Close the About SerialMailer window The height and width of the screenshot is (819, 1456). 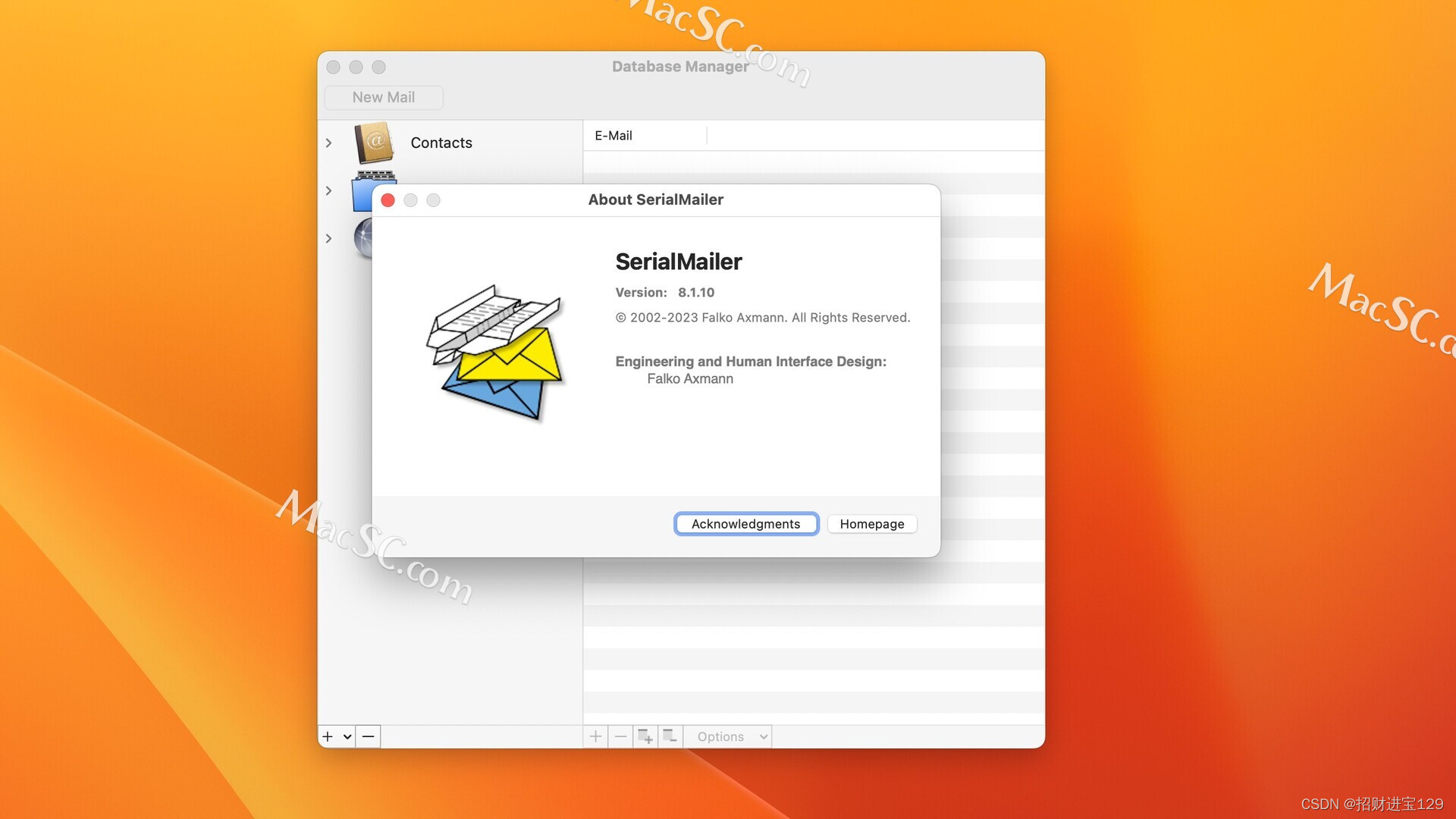tap(388, 200)
